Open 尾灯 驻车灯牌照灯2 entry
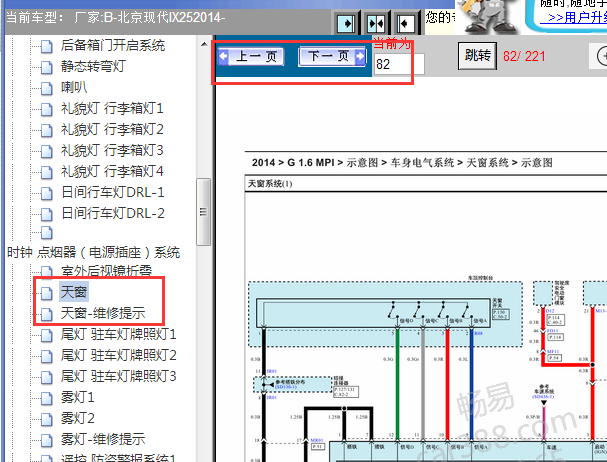 (x=118, y=355)
